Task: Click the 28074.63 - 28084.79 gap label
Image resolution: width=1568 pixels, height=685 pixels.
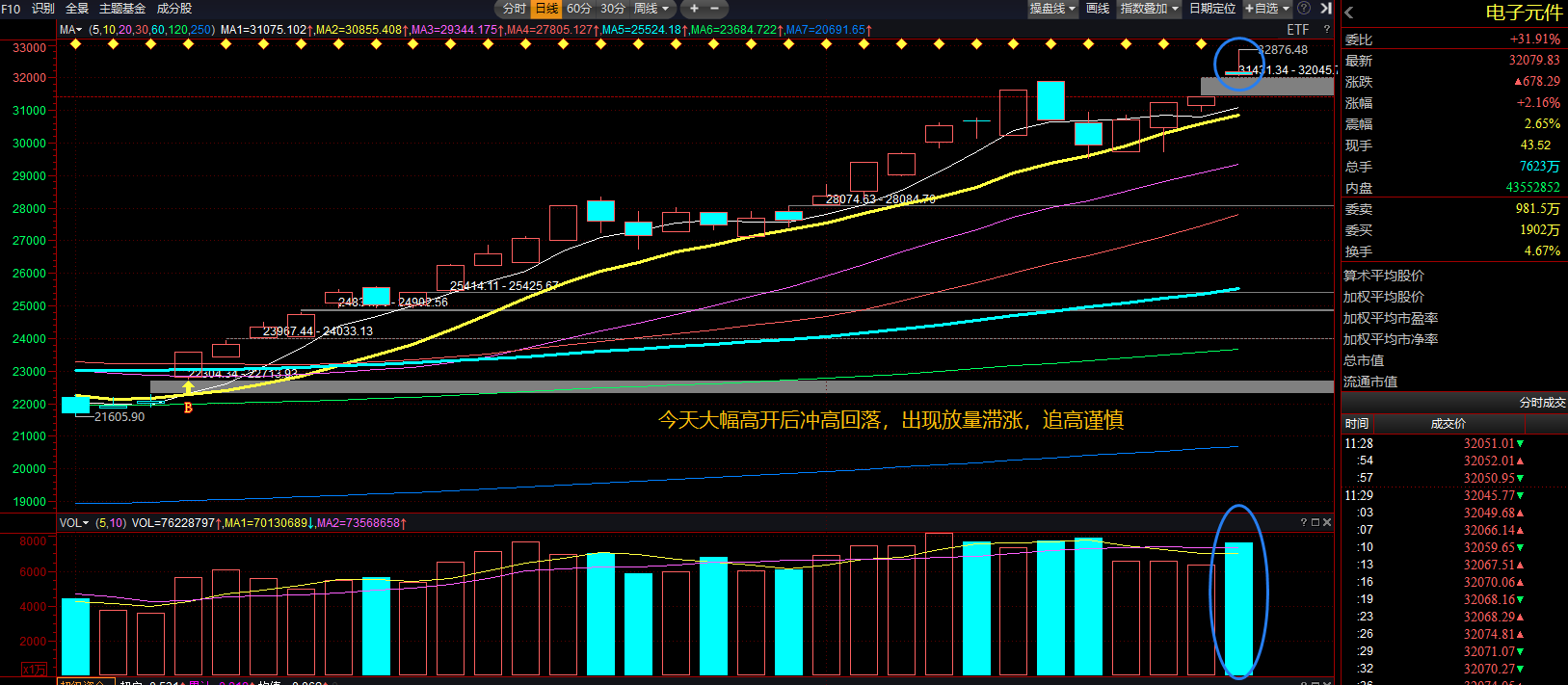Action: 881,199
